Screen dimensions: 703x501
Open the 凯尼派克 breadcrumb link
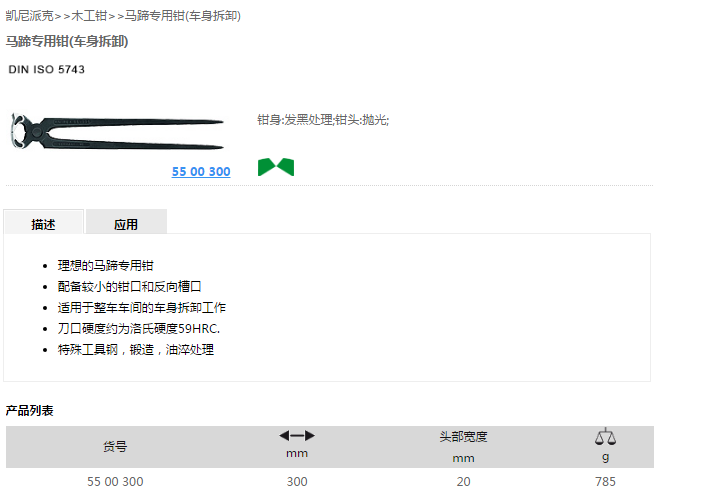point(30,16)
